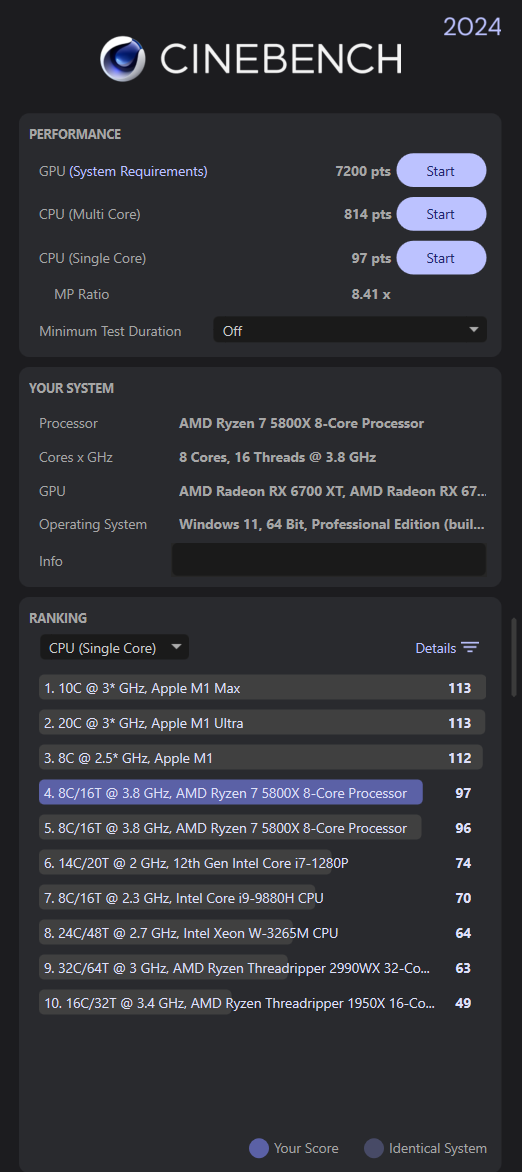Expand the CPU (Single Core) ranking selector
This screenshot has height=1172, width=522.
114,648
